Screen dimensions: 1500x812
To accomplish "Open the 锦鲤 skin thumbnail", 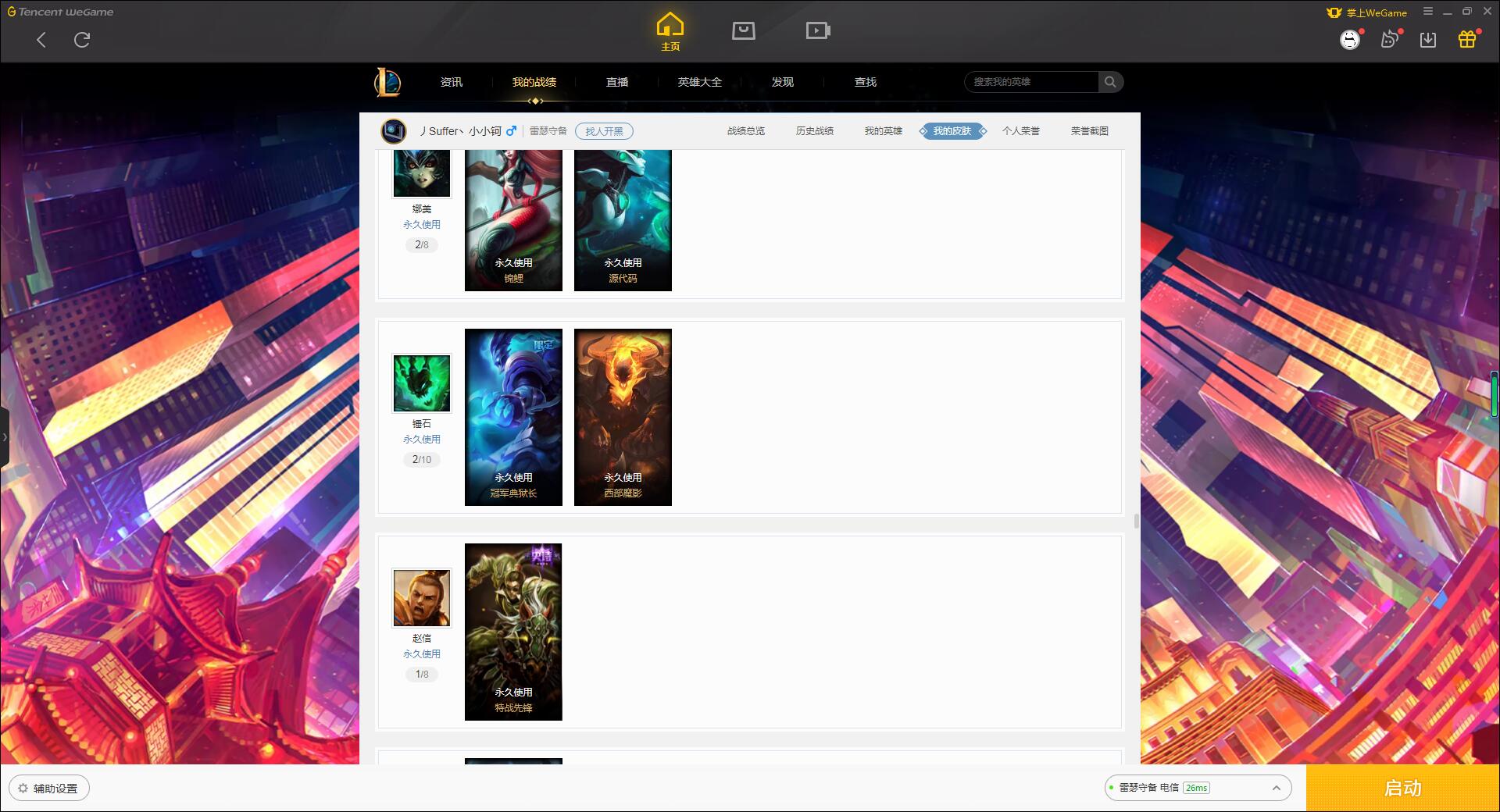I will (513, 220).
